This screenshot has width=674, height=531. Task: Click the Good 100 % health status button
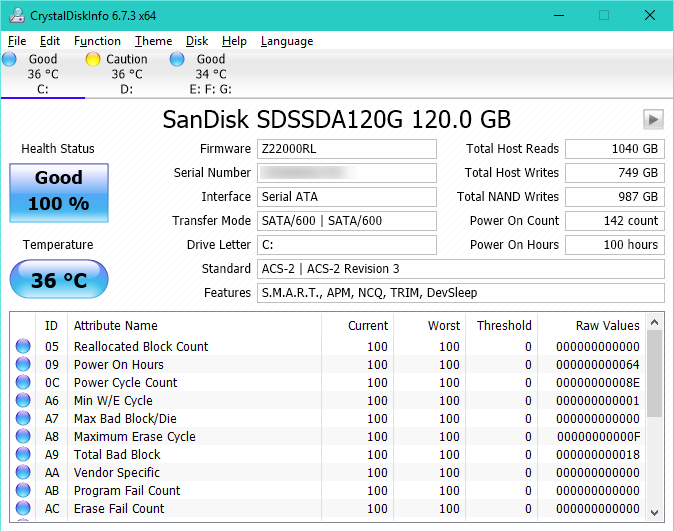tap(59, 193)
